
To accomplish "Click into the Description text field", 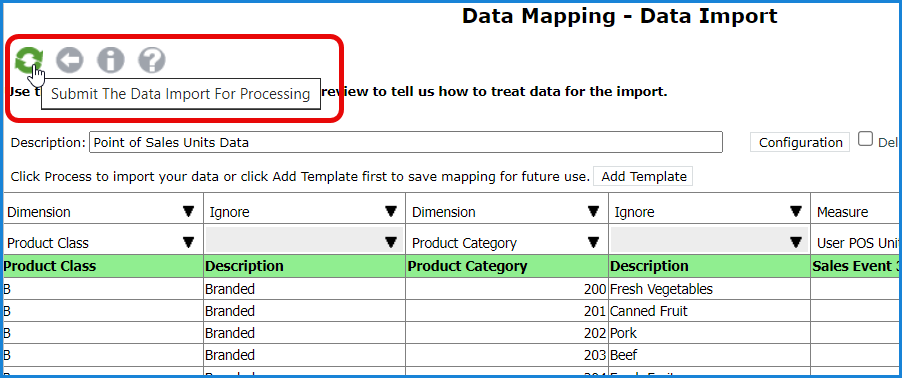I will coord(406,142).
